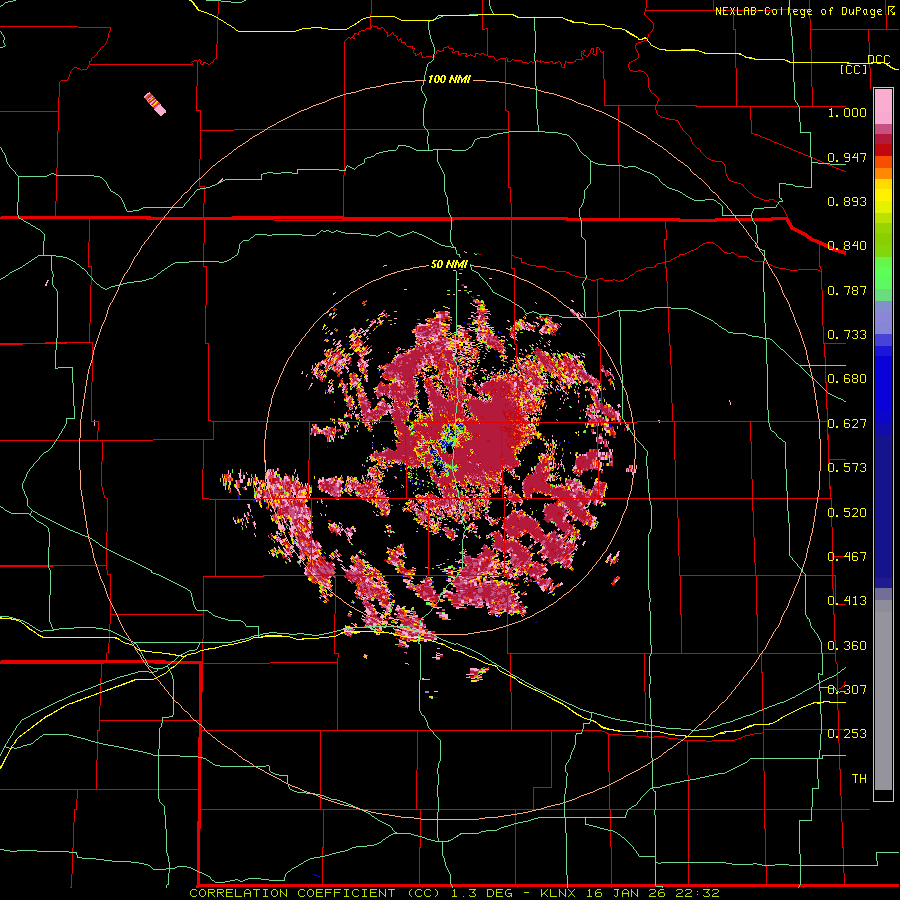The image size is (900, 900).
Task: Click the 1.000 value on the color scale
Action: pyautogui.click(x=847, y=112)
